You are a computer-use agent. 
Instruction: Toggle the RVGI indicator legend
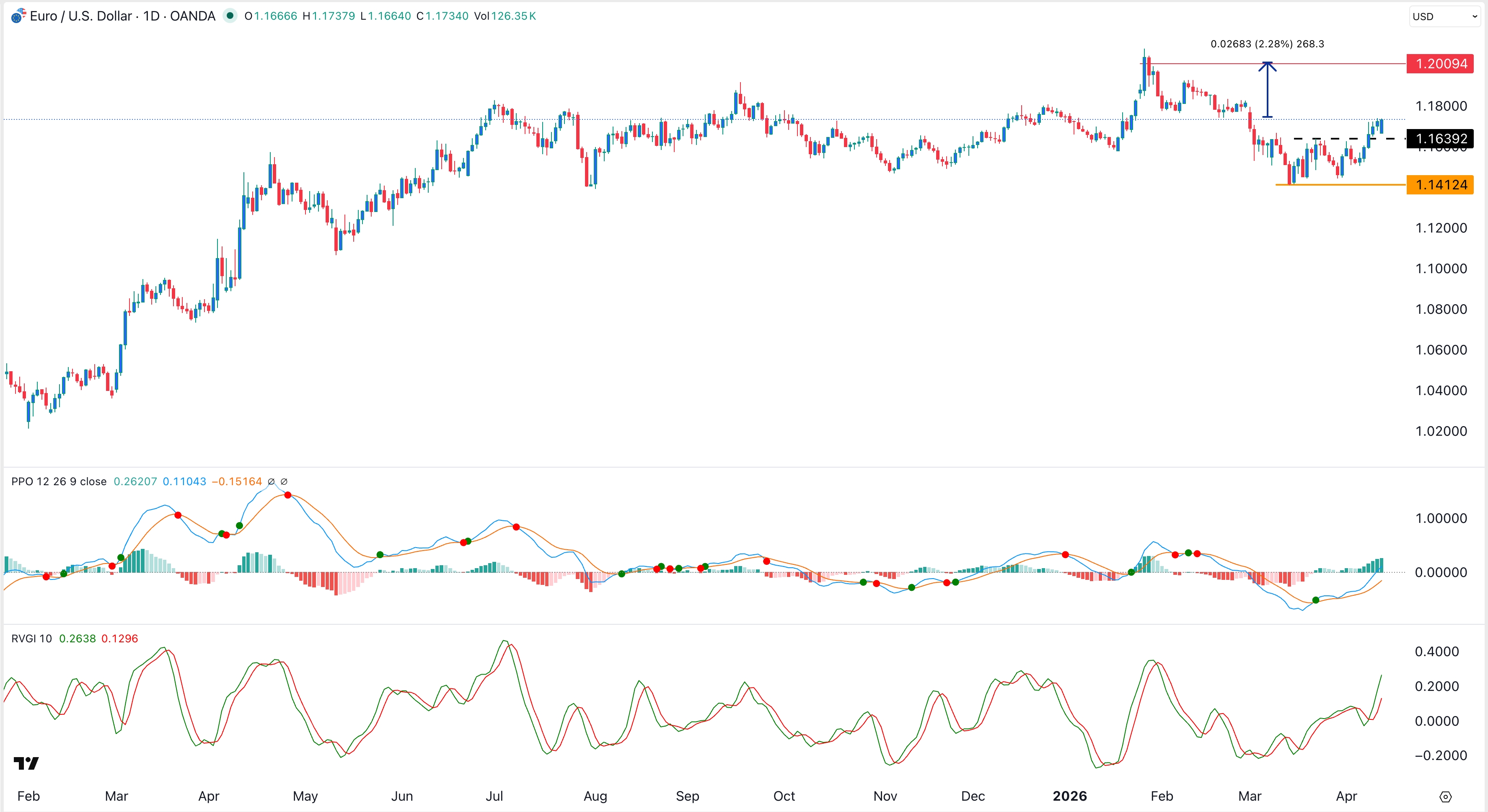(x=32, y=638)
